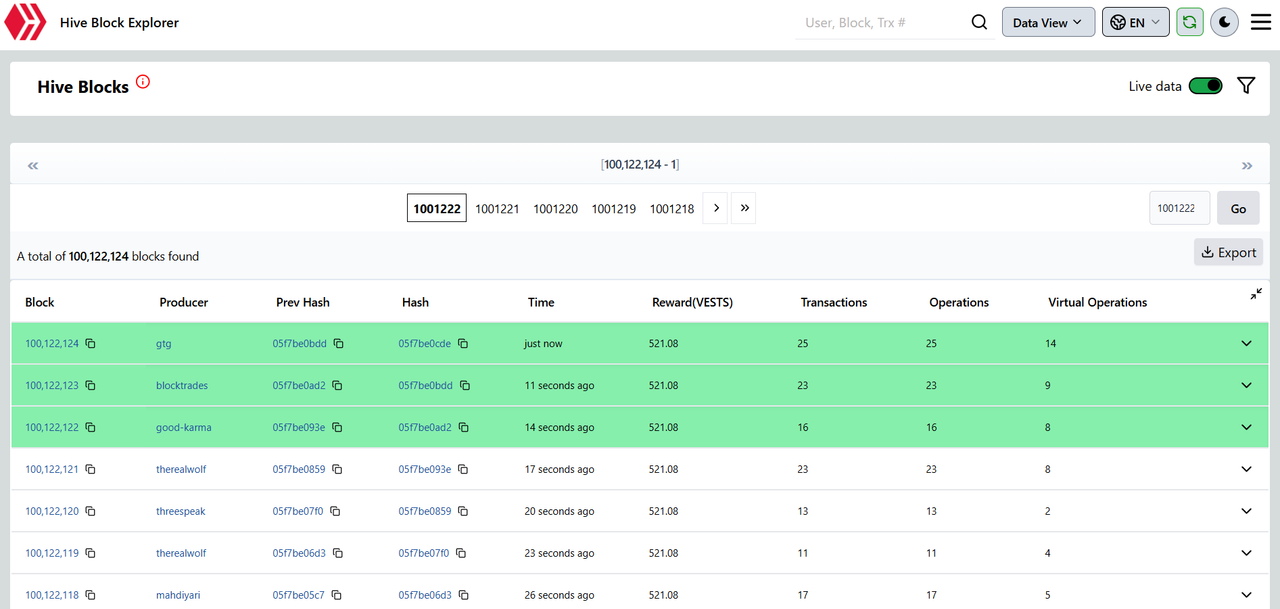Open the Data View dropdown

point(1047,22)
